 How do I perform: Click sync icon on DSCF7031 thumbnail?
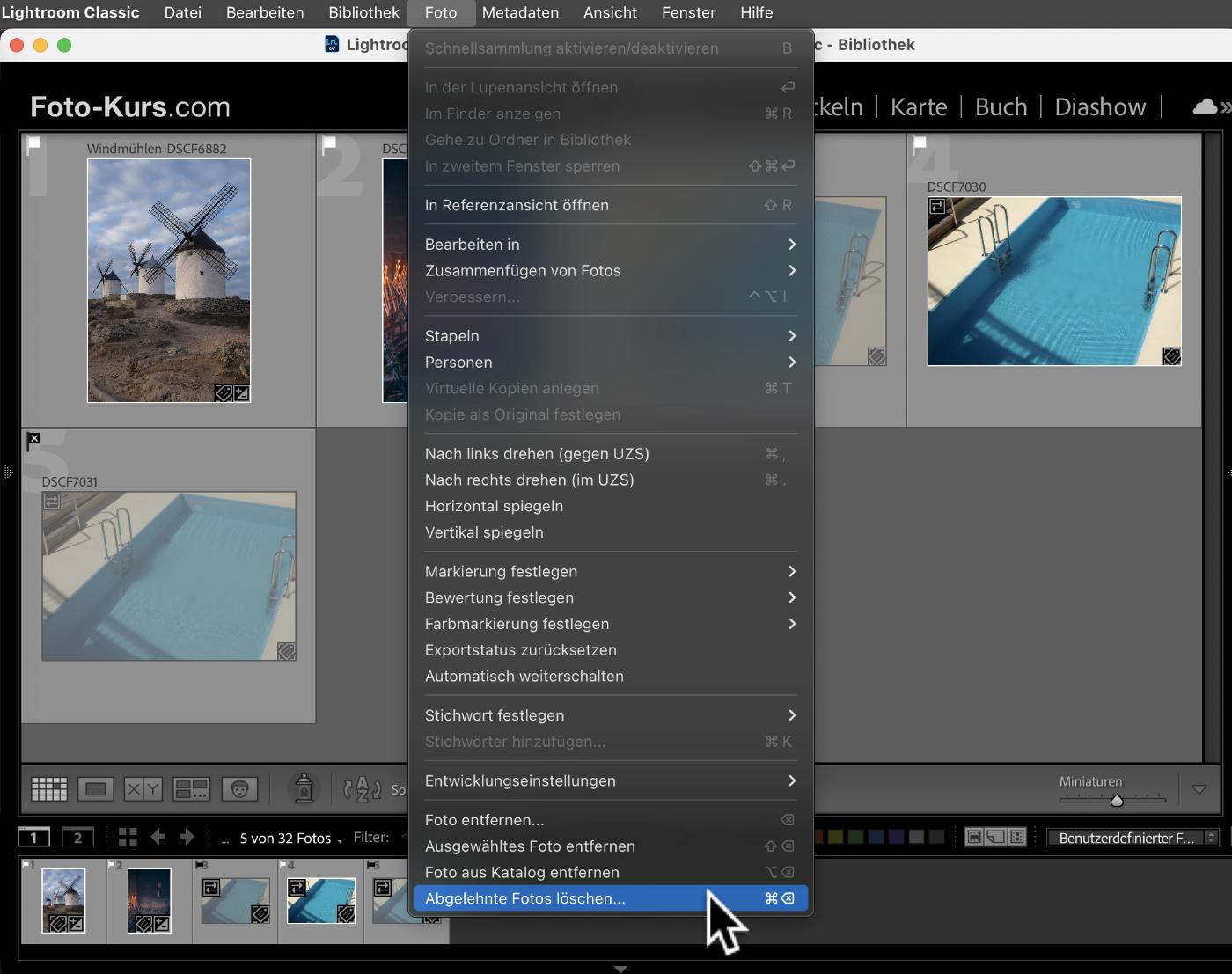click(x=52, y=502)
